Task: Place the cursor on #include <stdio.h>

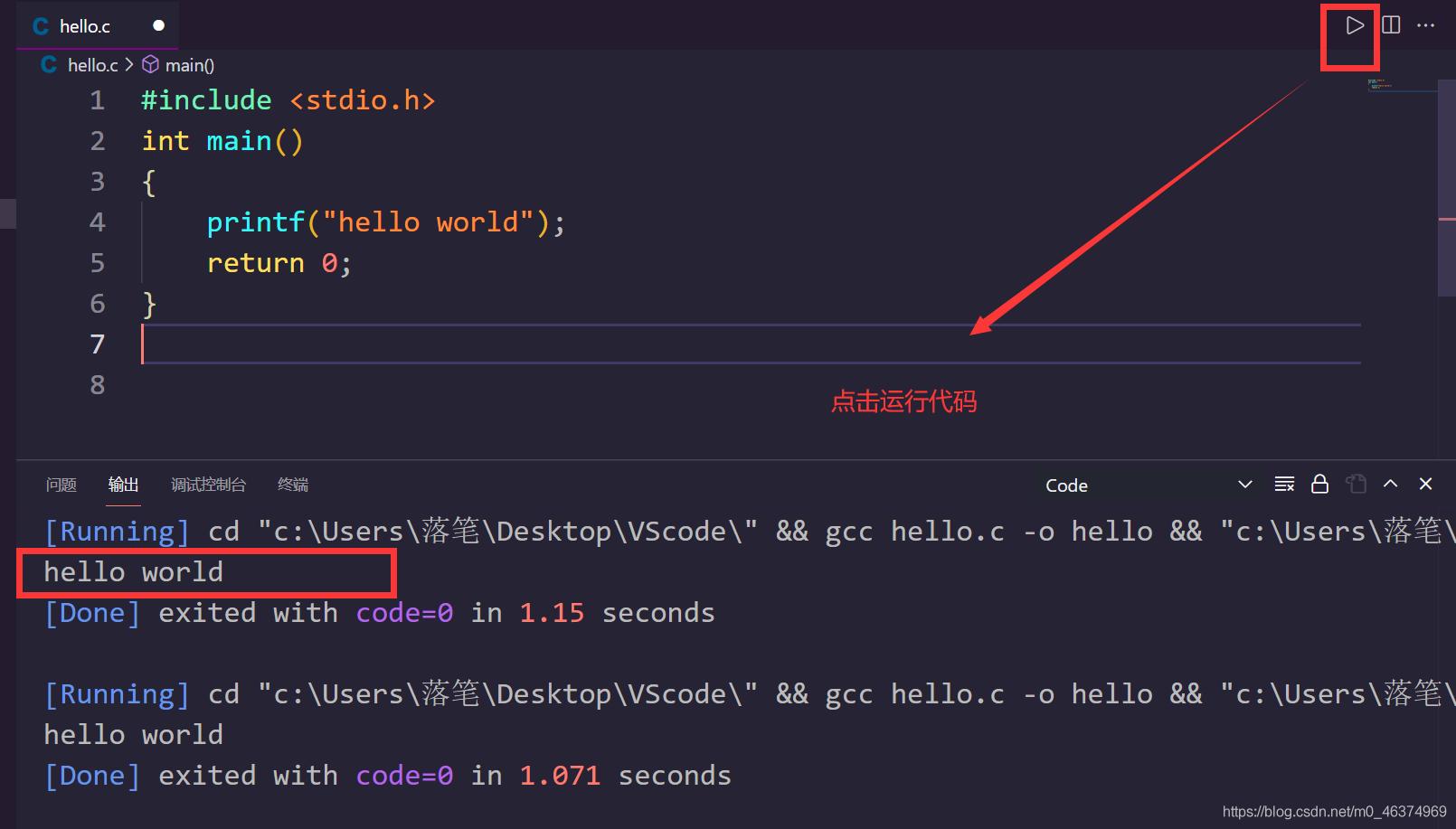Action: pos(288,100)
